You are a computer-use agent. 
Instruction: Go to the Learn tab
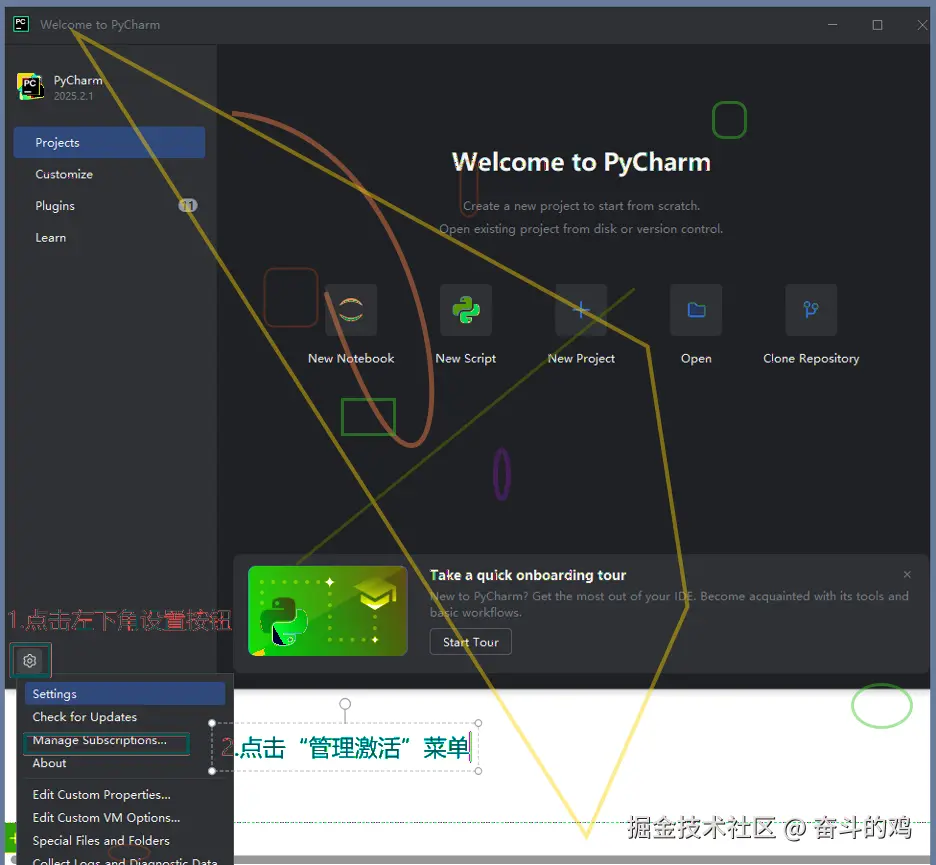pyautogui.click(x=109, y=238)
